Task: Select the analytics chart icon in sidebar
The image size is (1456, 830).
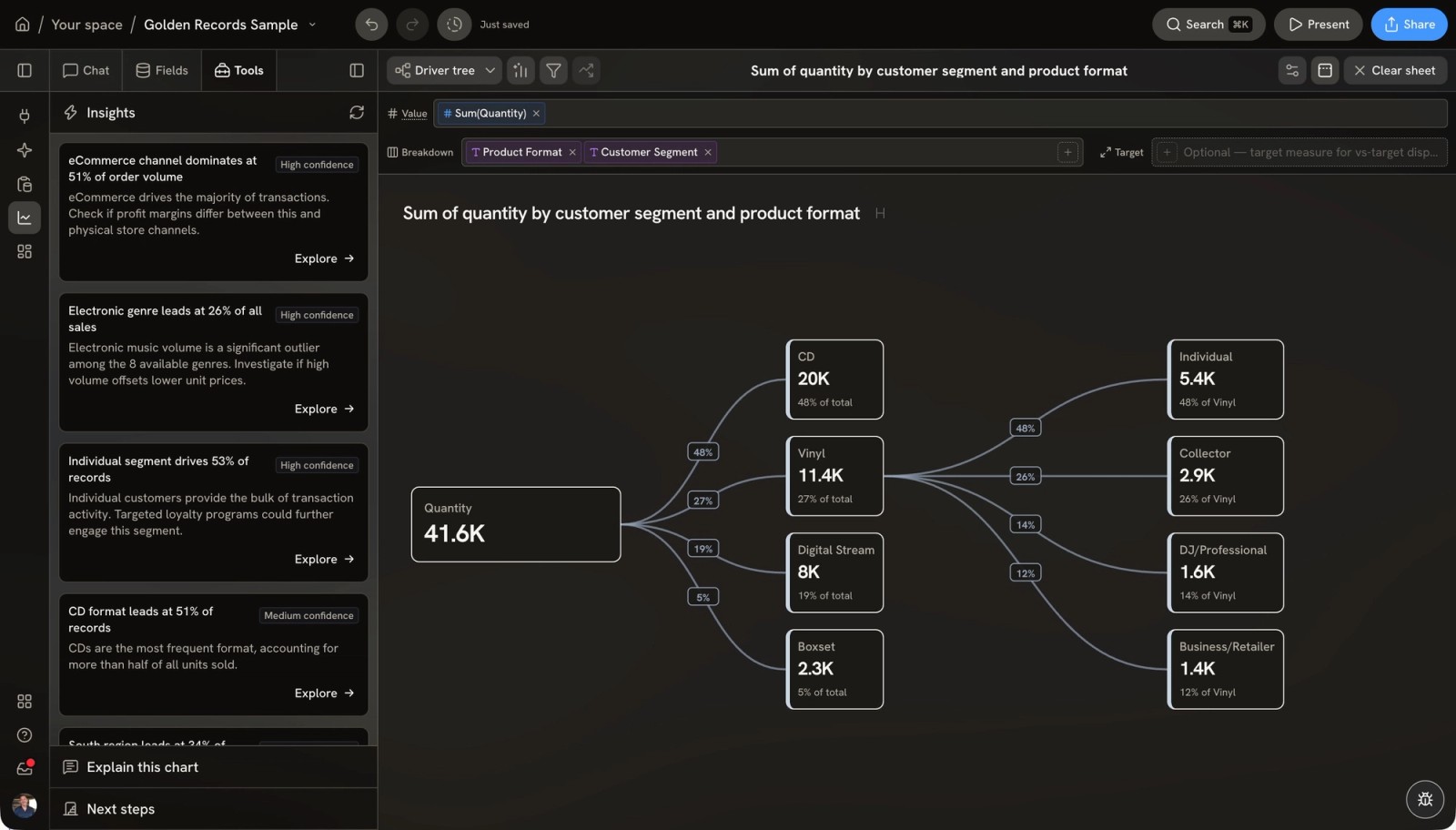Action: [25, 218]
